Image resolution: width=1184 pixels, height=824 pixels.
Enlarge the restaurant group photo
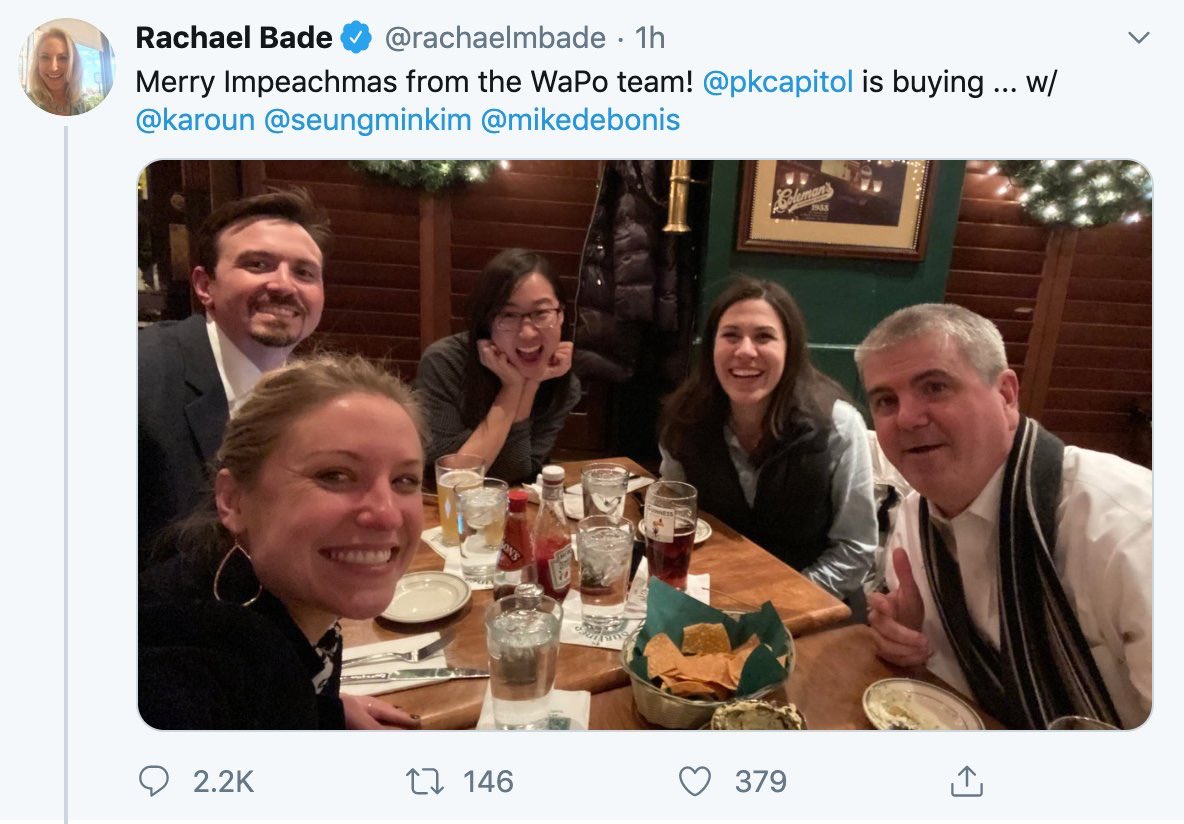(644, 444)
